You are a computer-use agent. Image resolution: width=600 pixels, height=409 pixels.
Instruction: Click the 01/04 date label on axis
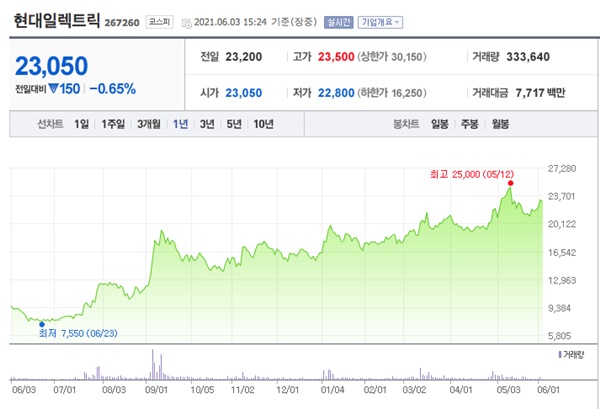(332, 390)
